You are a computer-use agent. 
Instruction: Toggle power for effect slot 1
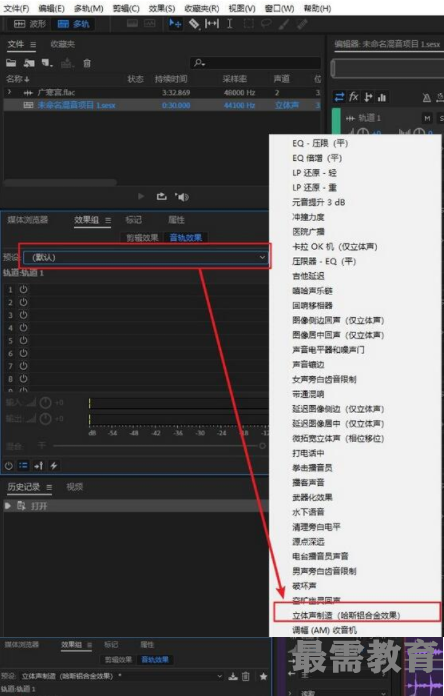pos(23,289)
